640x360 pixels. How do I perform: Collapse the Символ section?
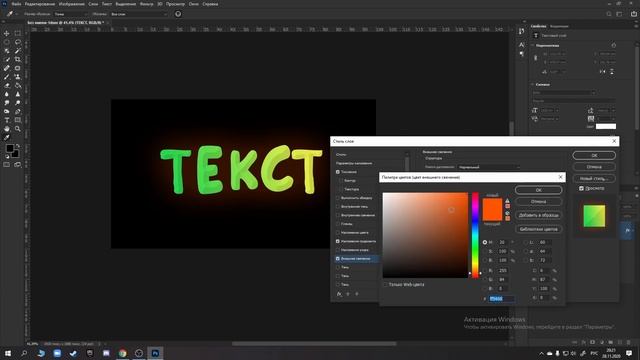[532, 84]
